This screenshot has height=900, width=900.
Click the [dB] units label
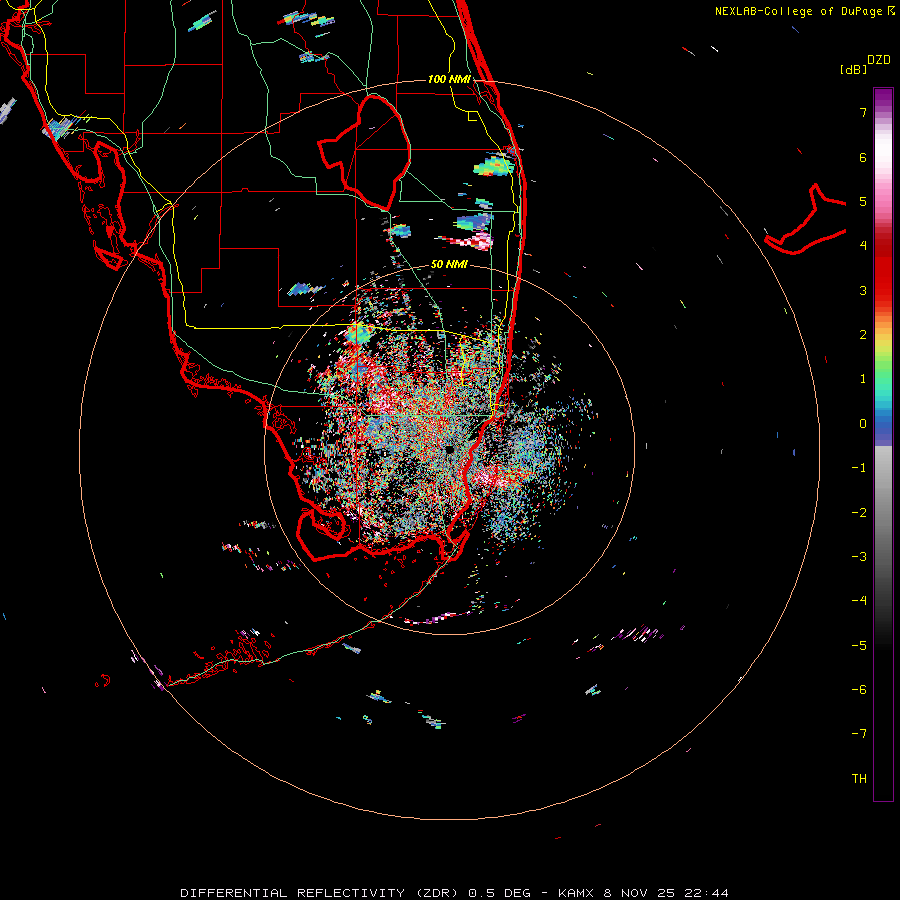tap(854, 69)
